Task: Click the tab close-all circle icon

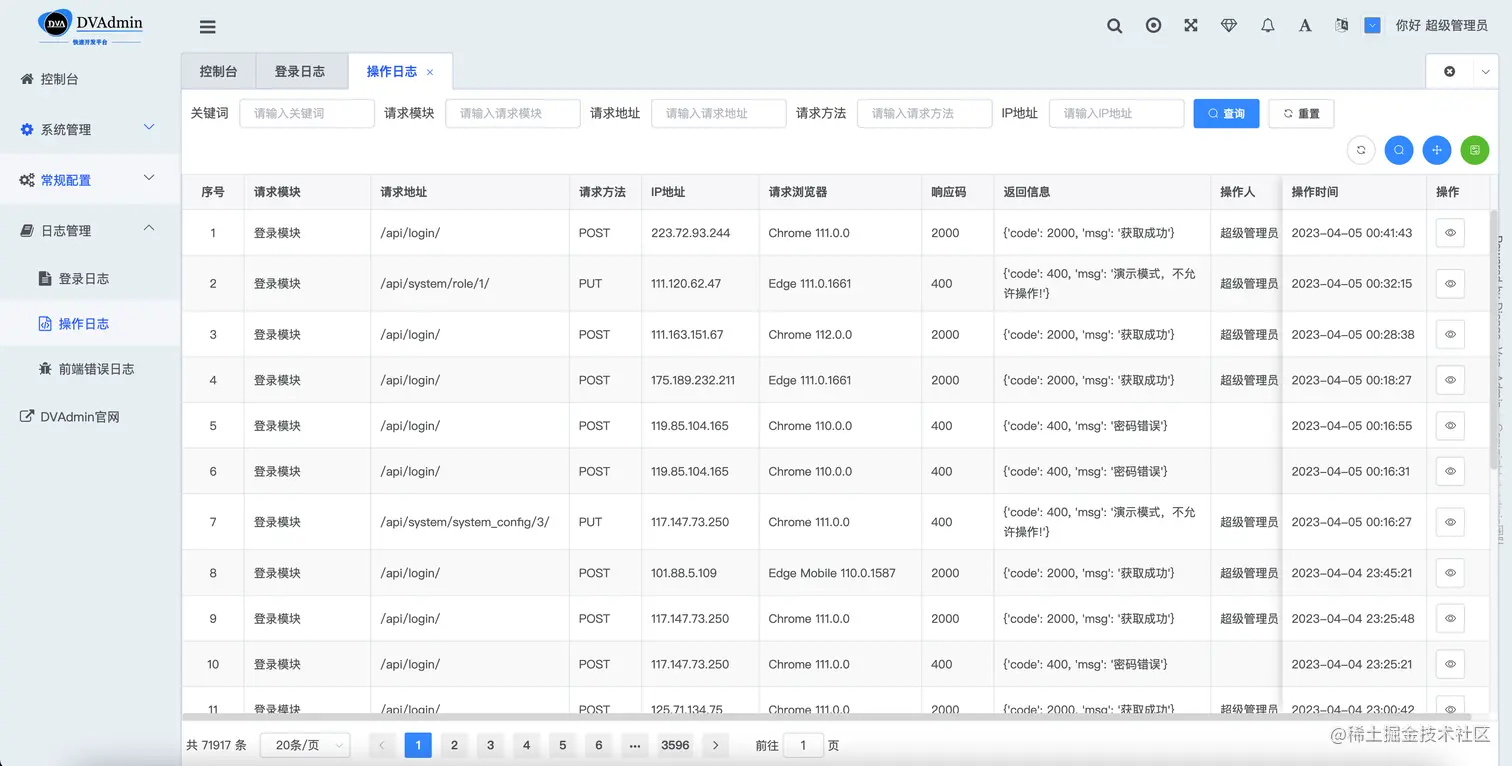Action: [x=1449, y=71]
